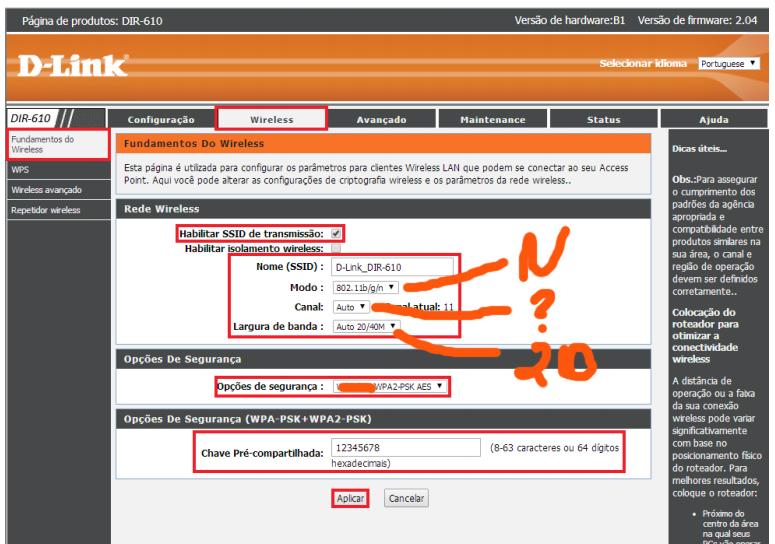Click the 'Opções De Segurança' section header
This screenshot has height=544, width=775.
point(182,359)
